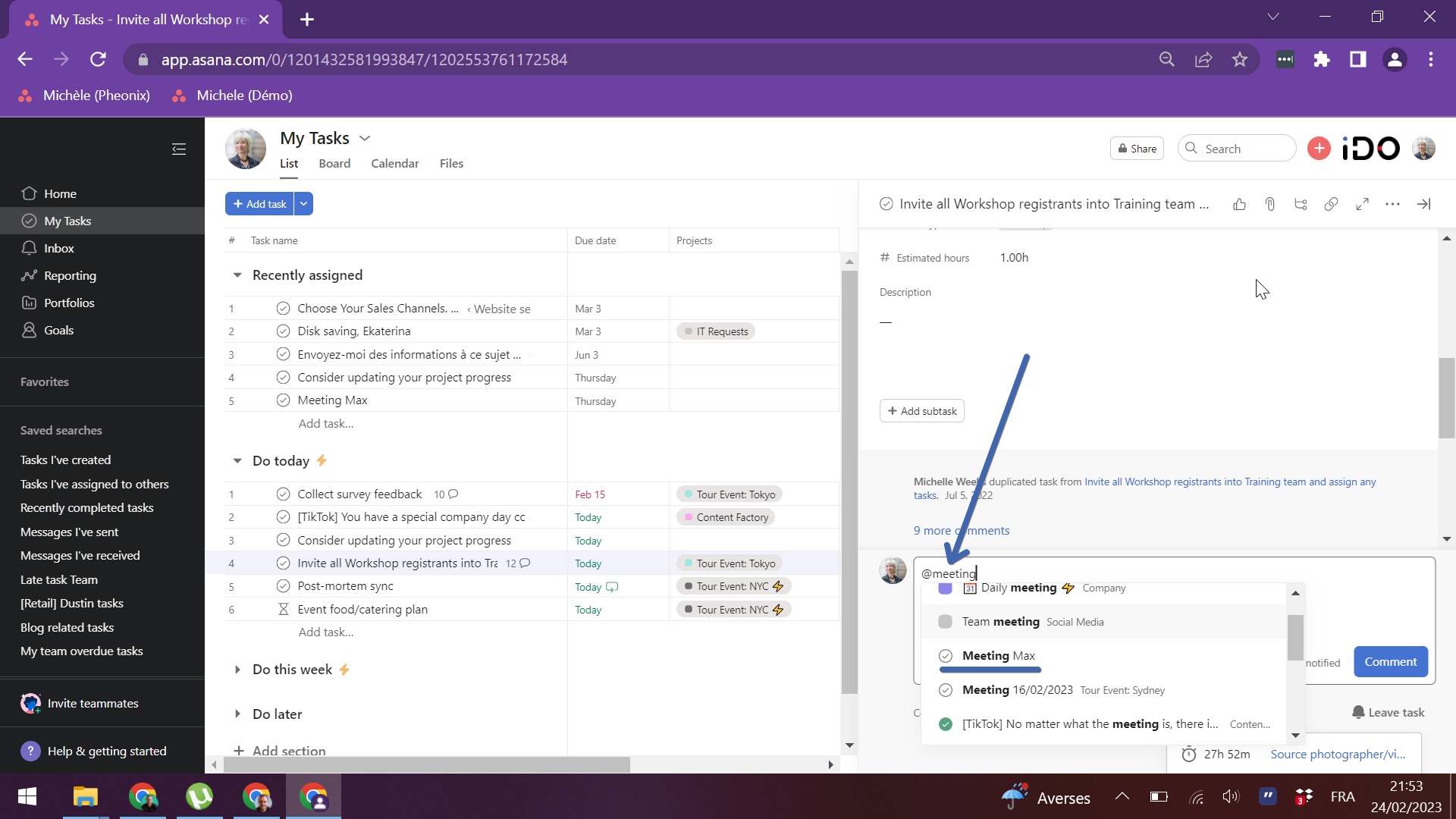Mark Disk saving, Ekaterina complete
This screenshot has height=819, width=1456.
pos(283,331)
